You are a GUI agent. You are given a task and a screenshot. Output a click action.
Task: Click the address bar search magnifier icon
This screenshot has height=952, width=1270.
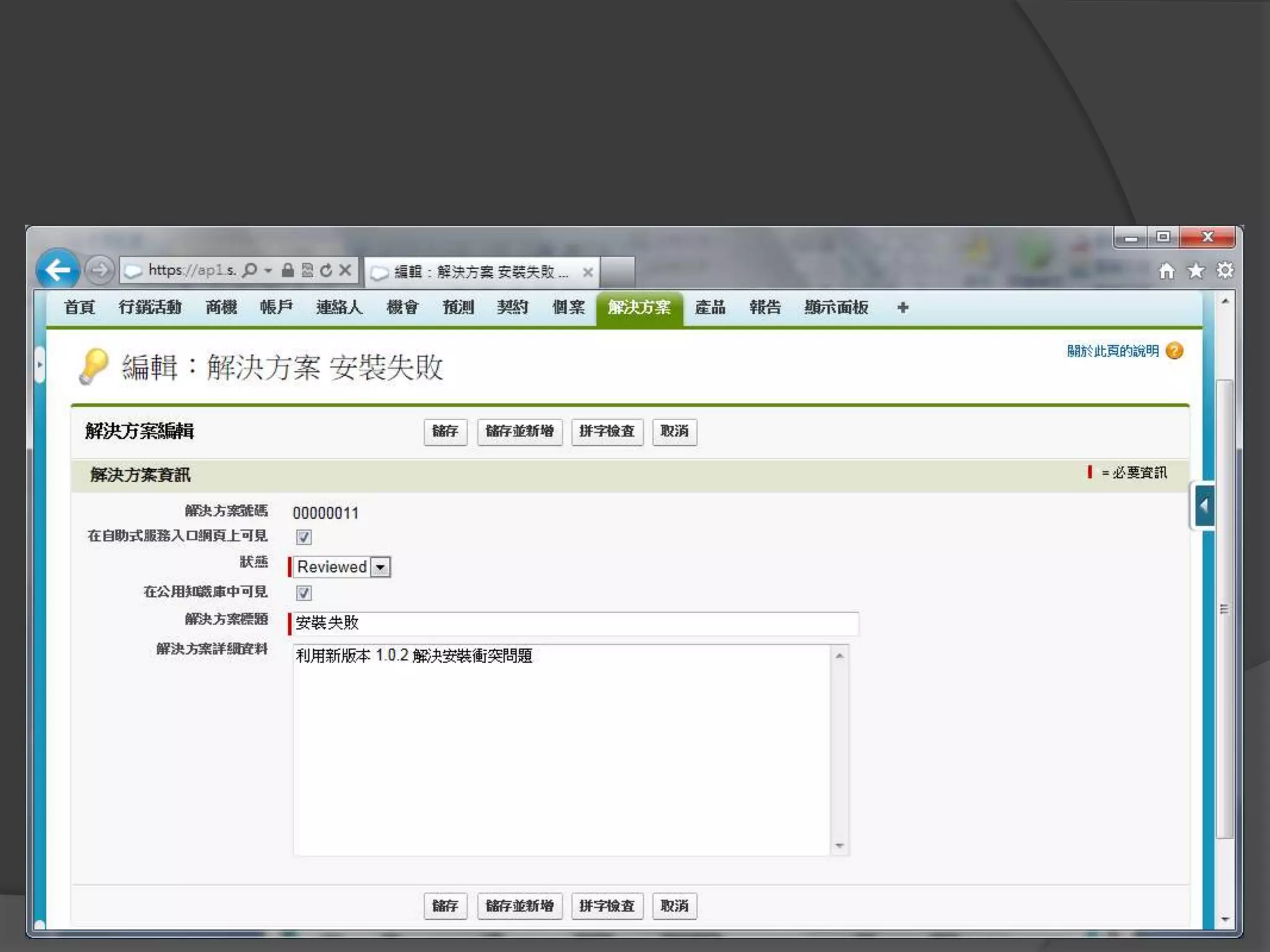[x=250, y=270]
